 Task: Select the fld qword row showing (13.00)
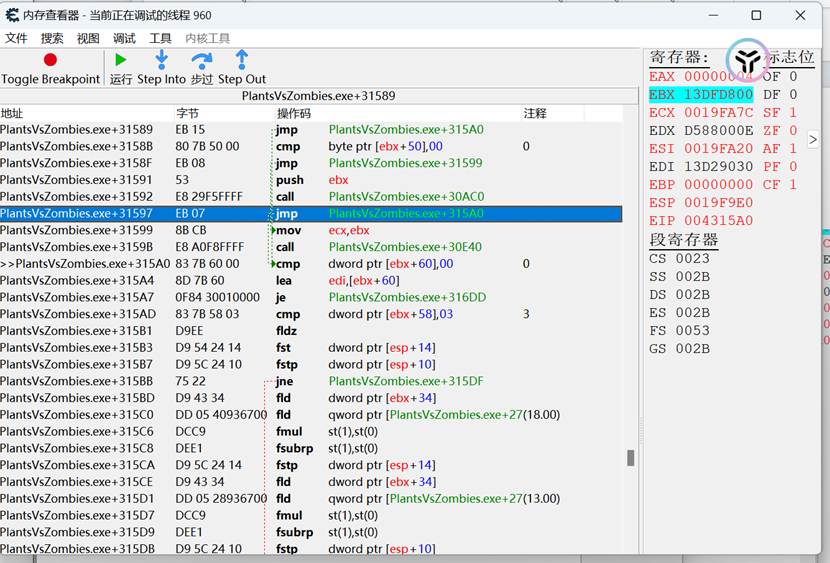[311, 498]
